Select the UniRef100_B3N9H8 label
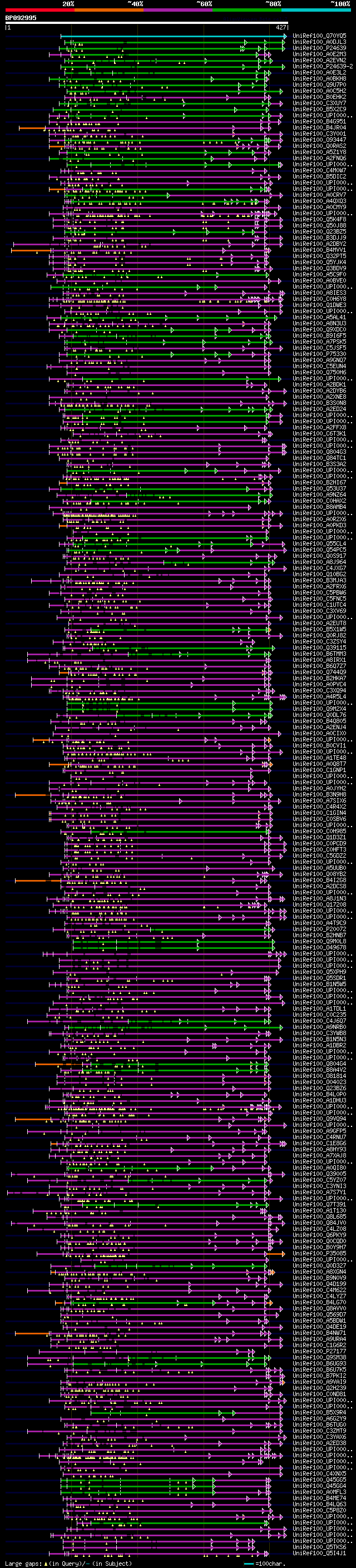356x1568 pixels. (319, 794)
